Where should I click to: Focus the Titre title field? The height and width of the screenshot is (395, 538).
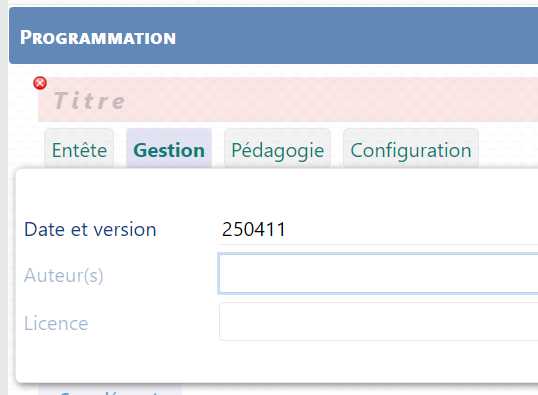288,100
